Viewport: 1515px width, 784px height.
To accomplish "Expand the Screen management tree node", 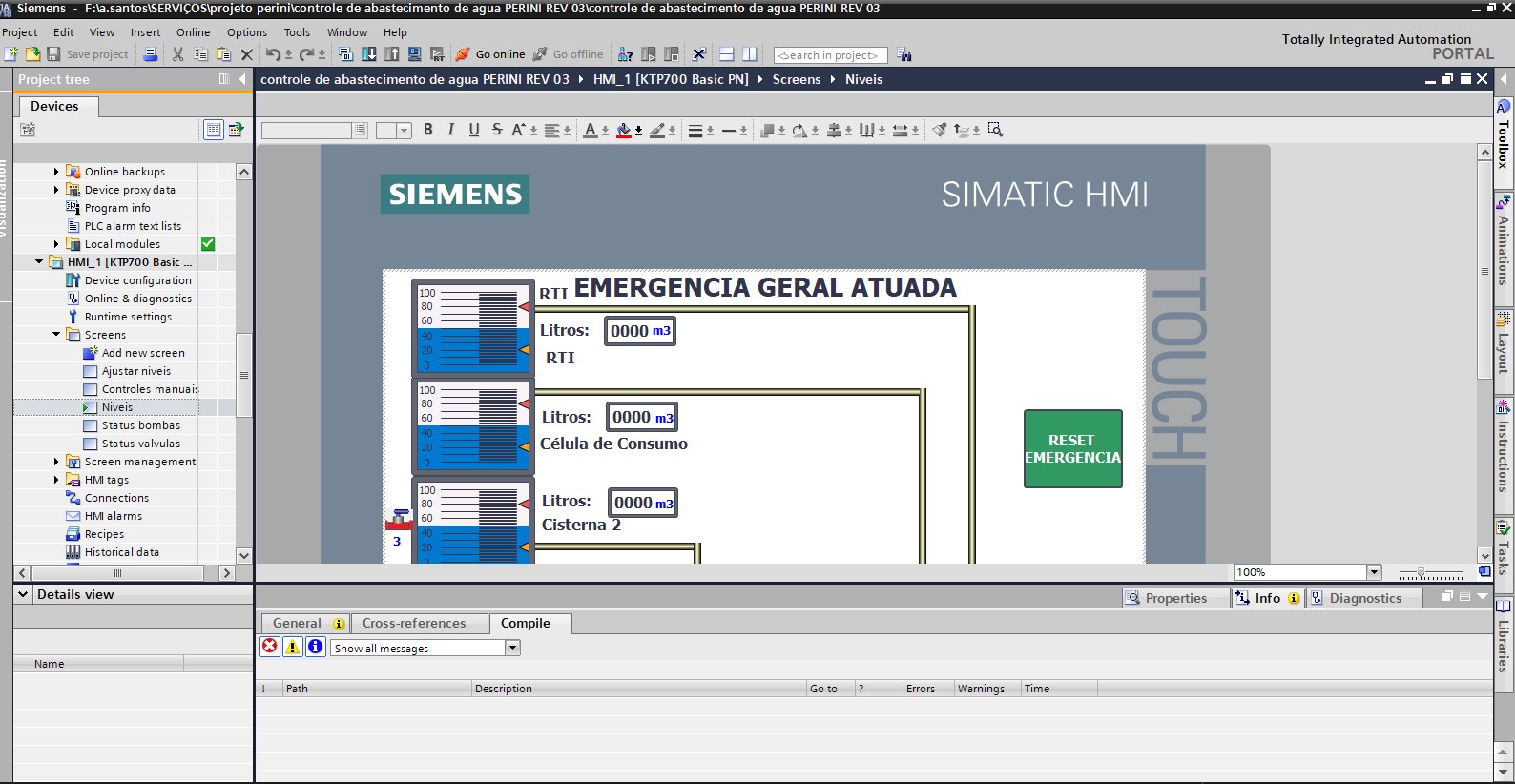I will (56, 462).
